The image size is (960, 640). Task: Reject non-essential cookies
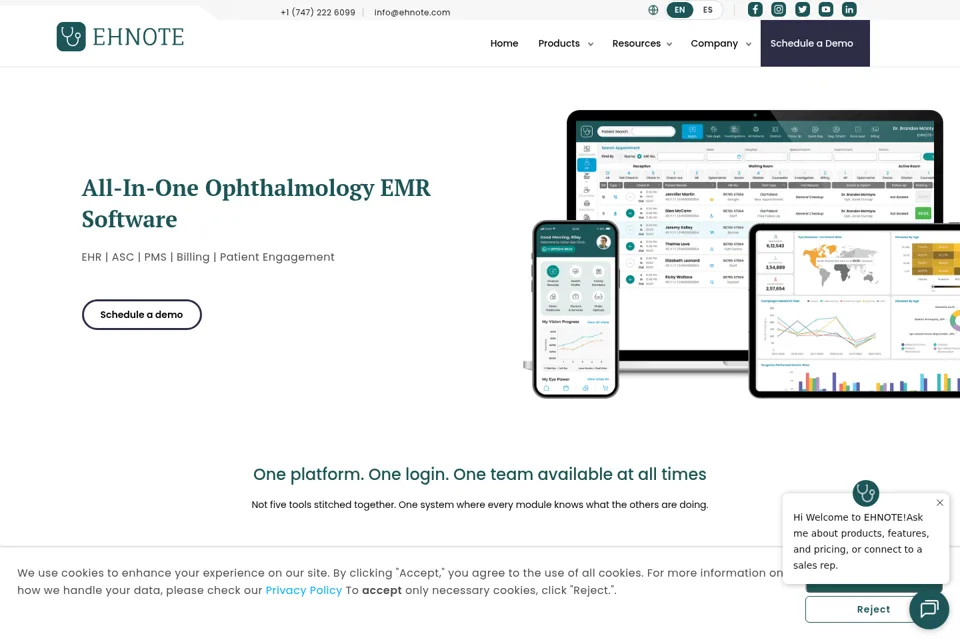coord(873,609)
